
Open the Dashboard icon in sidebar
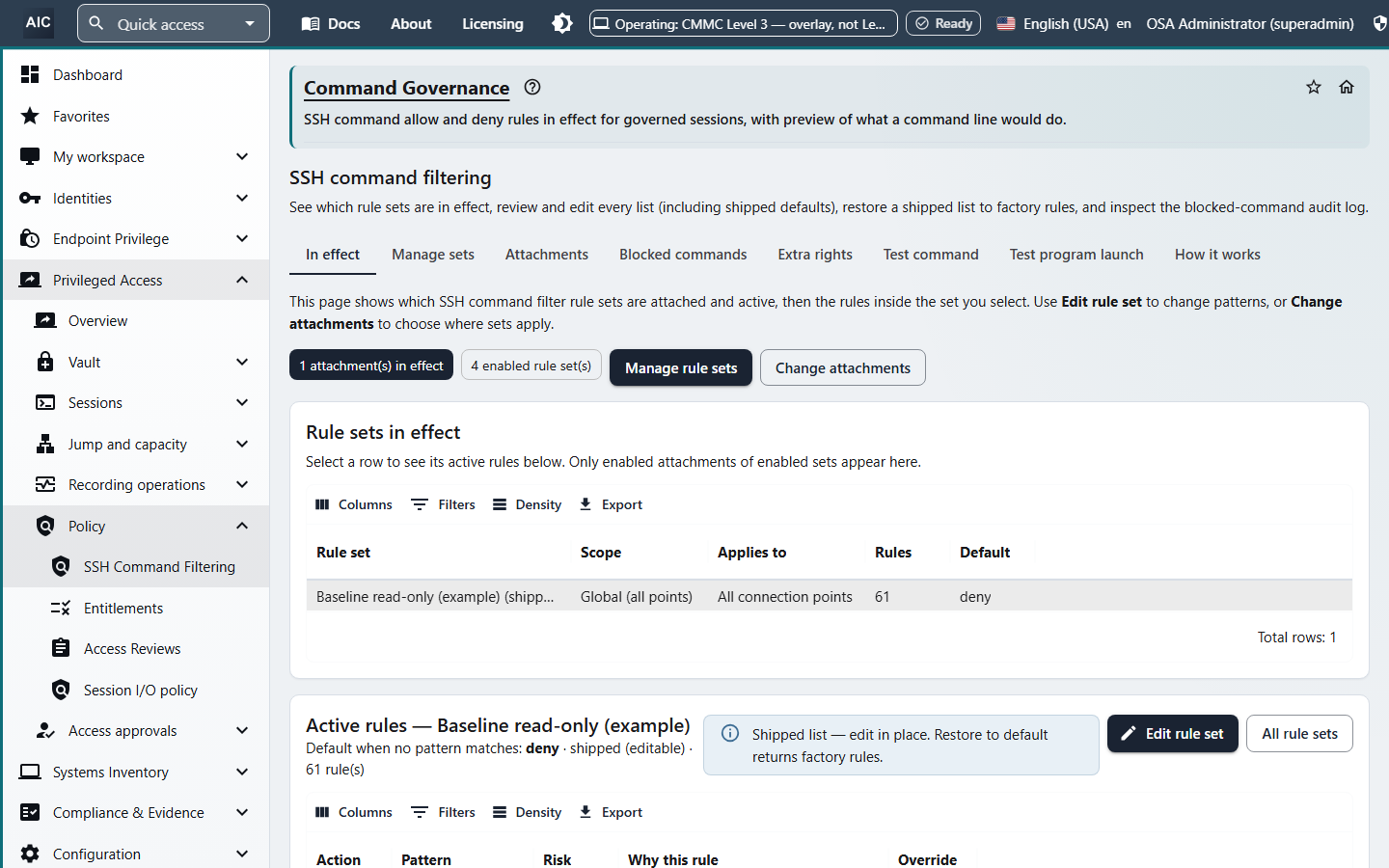pyautogui.click(x=30, y=74)
